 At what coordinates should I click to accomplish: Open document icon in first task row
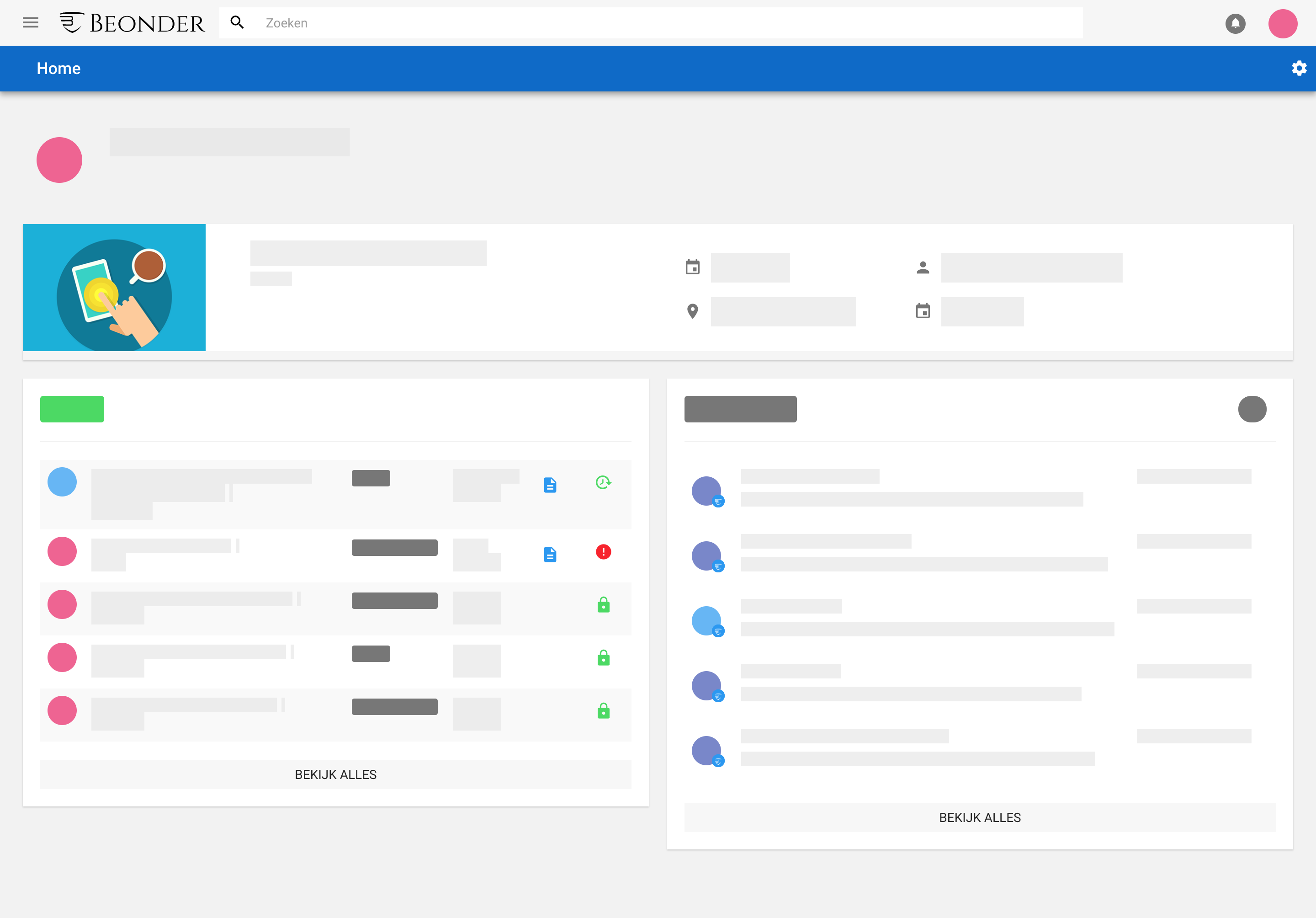coord(550,485)
